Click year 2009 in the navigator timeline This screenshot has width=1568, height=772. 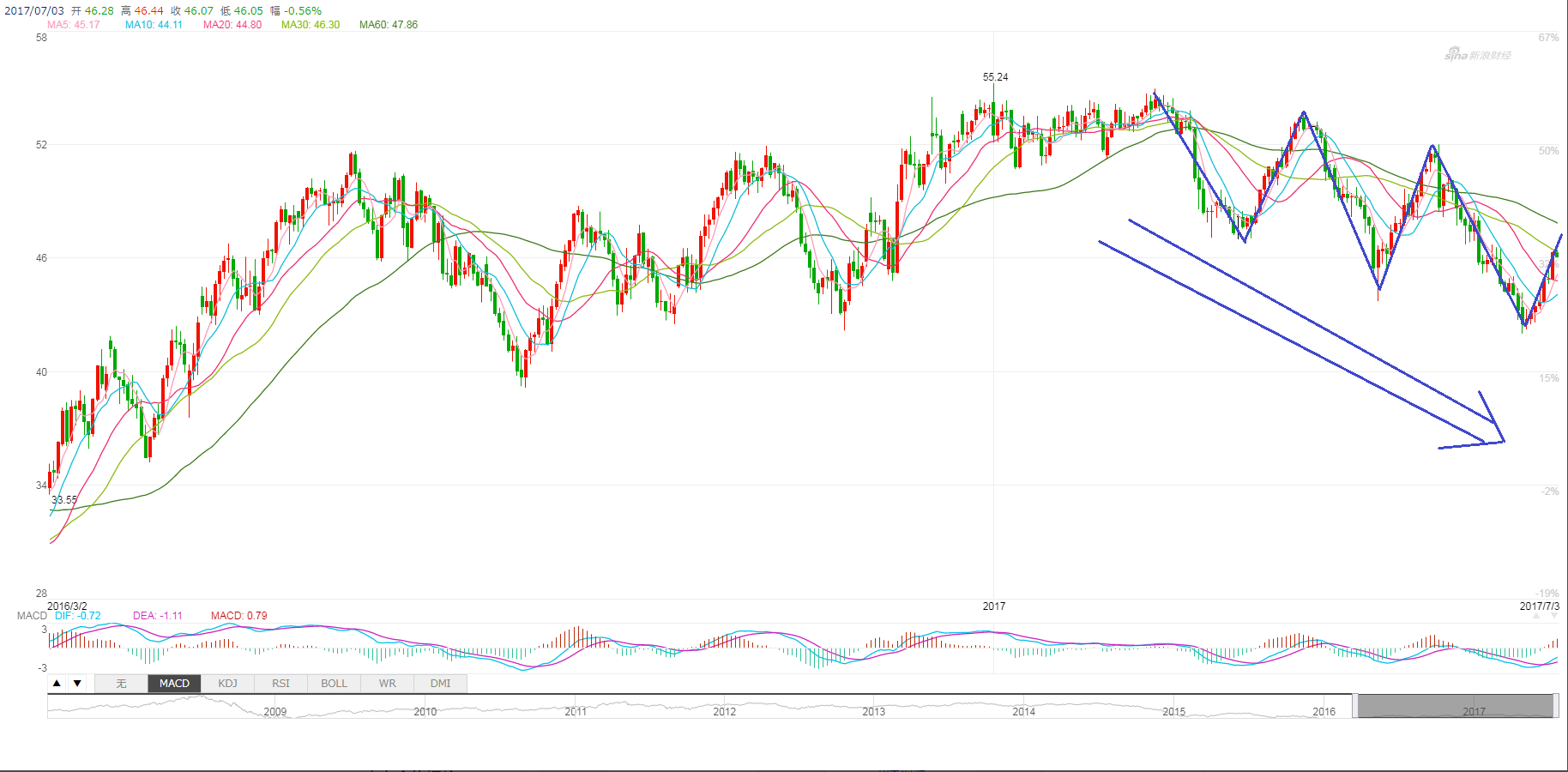[x=274, y=712]
